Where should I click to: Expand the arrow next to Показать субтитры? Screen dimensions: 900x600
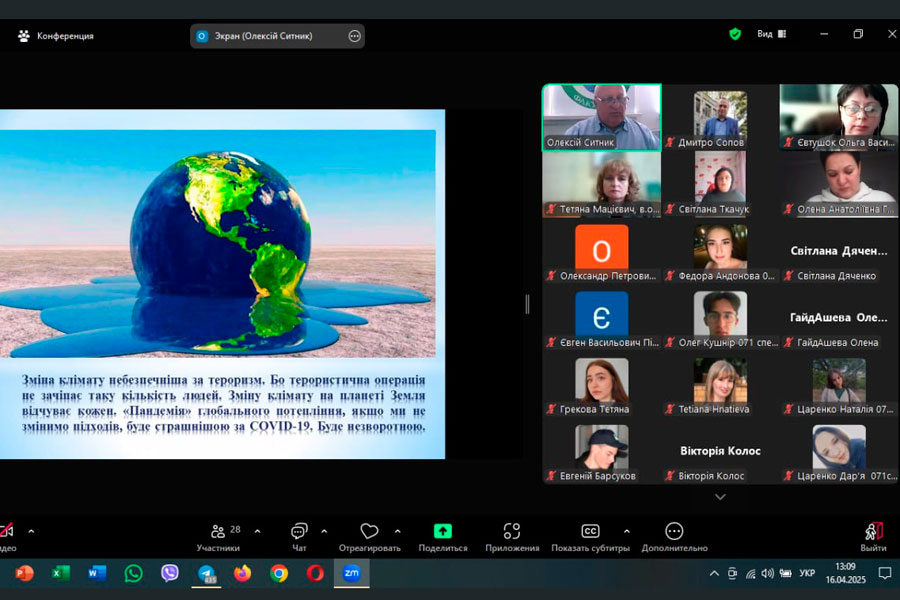pos(626,531)
